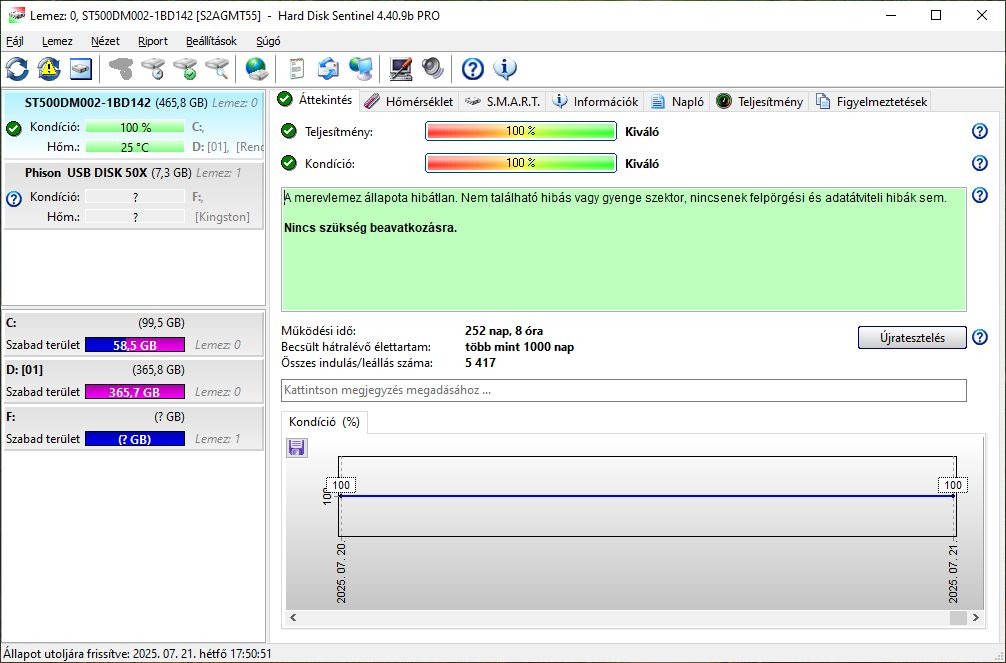
Task: Click the blue Refresh arrows toolbar icon
Action: tap(17, 69)
